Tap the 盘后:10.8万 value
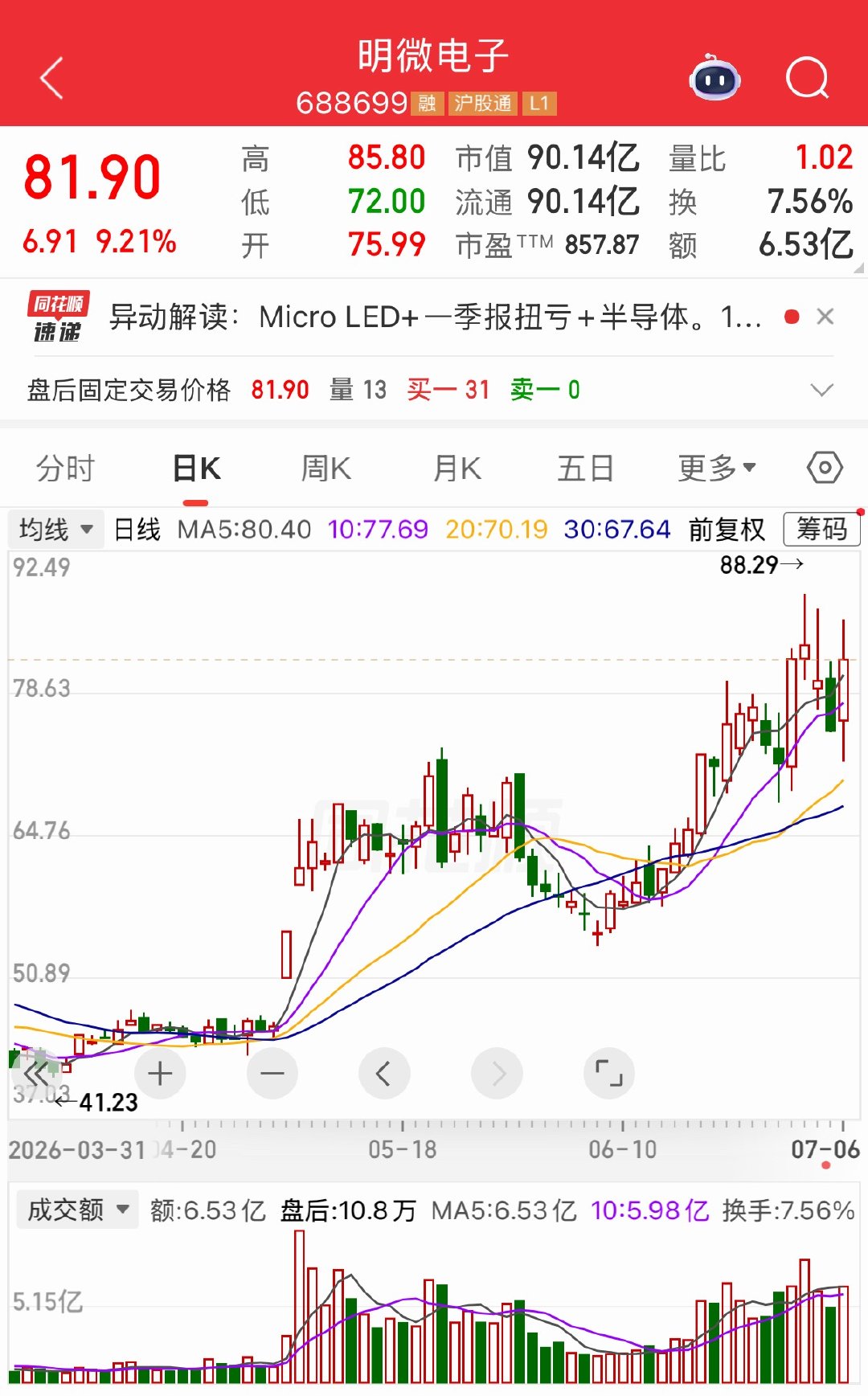The height and width of the screenshot is (1396, 868). point(348,1210)
